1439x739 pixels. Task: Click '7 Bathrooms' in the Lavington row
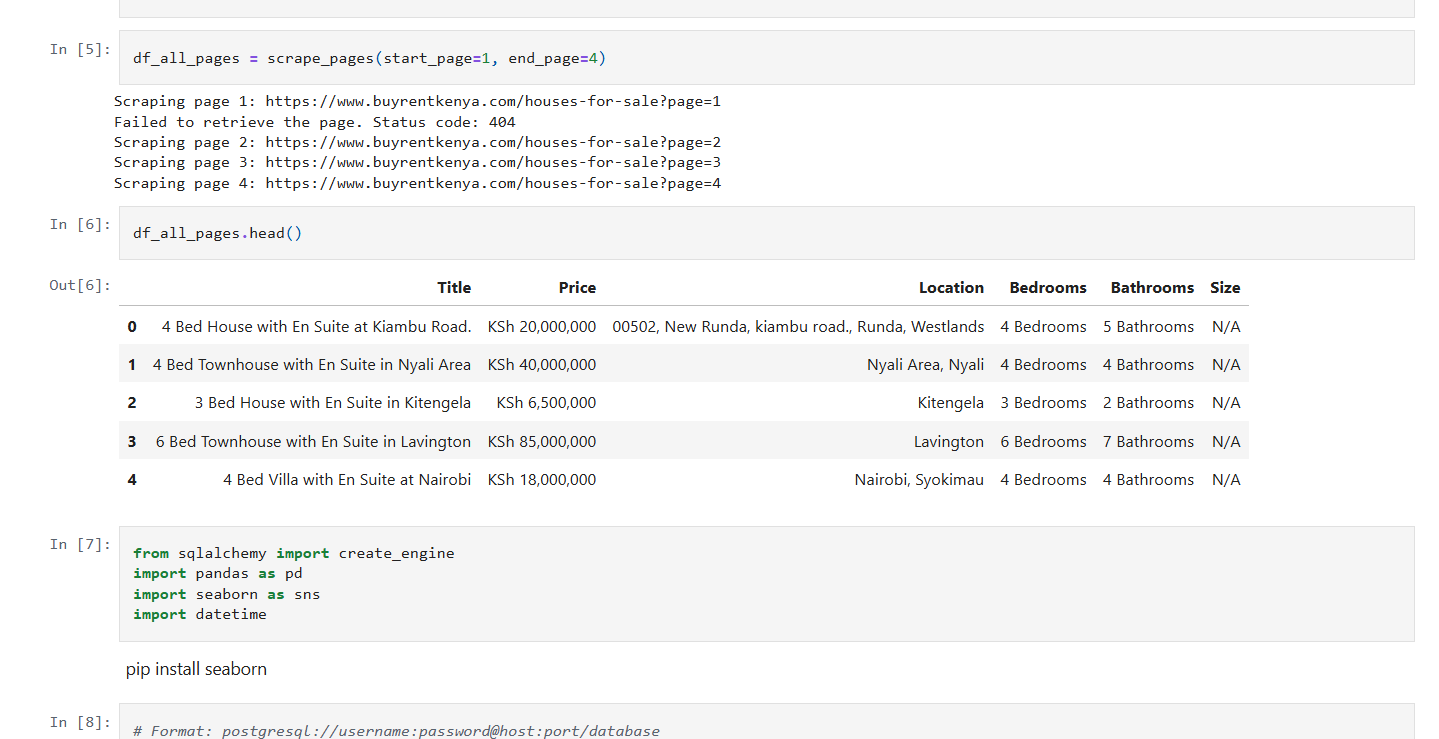click(x=1148, y=442)
